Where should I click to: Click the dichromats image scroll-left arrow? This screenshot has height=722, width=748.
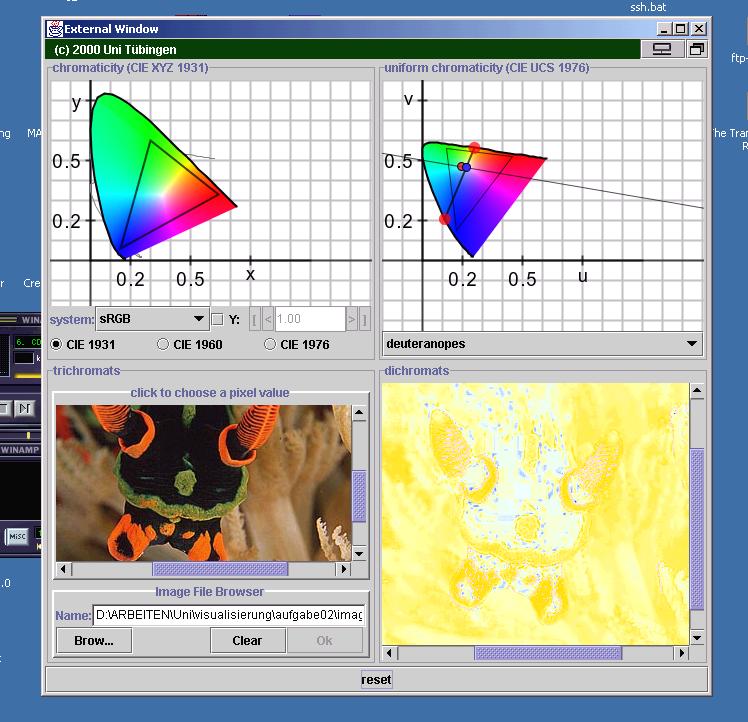pos(390,653)
